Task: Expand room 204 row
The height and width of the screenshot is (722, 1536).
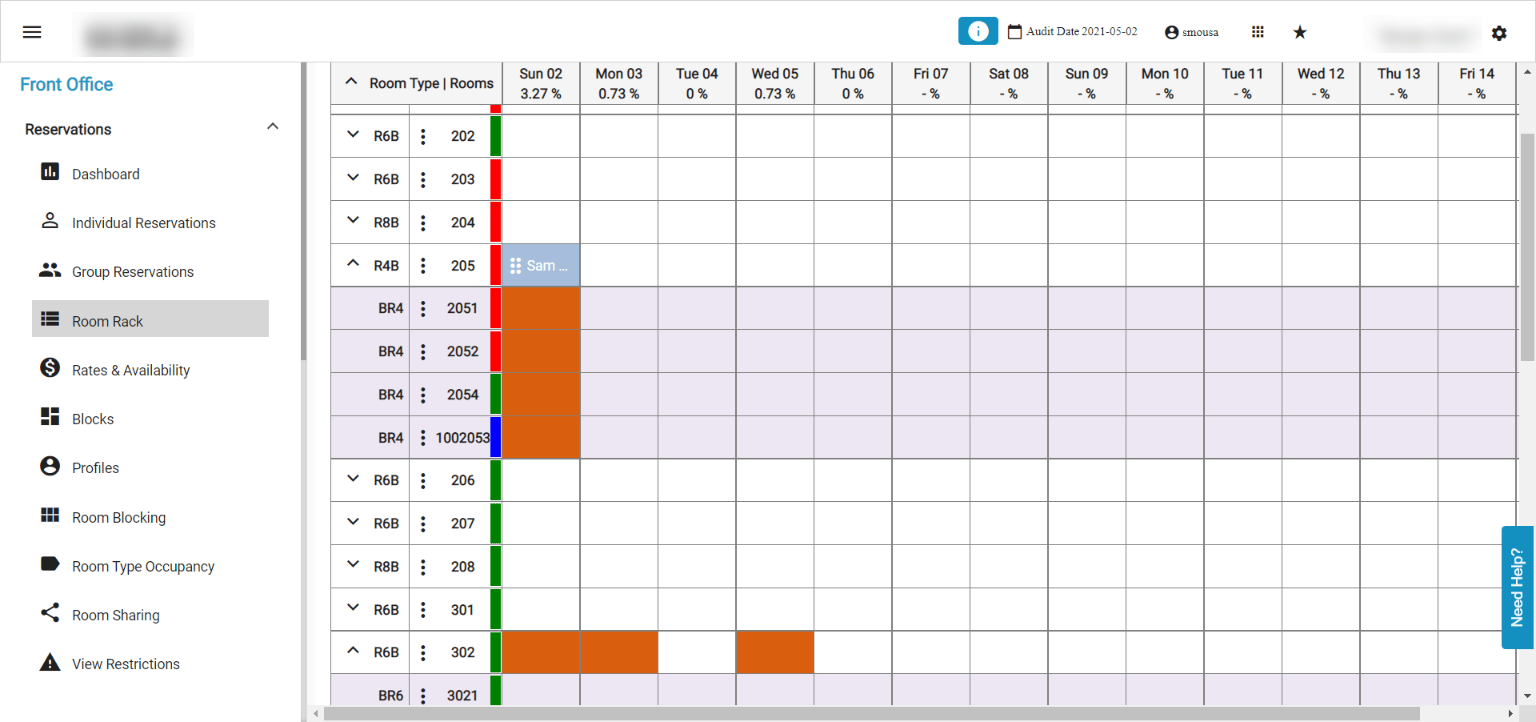Action: click(352, 221)
